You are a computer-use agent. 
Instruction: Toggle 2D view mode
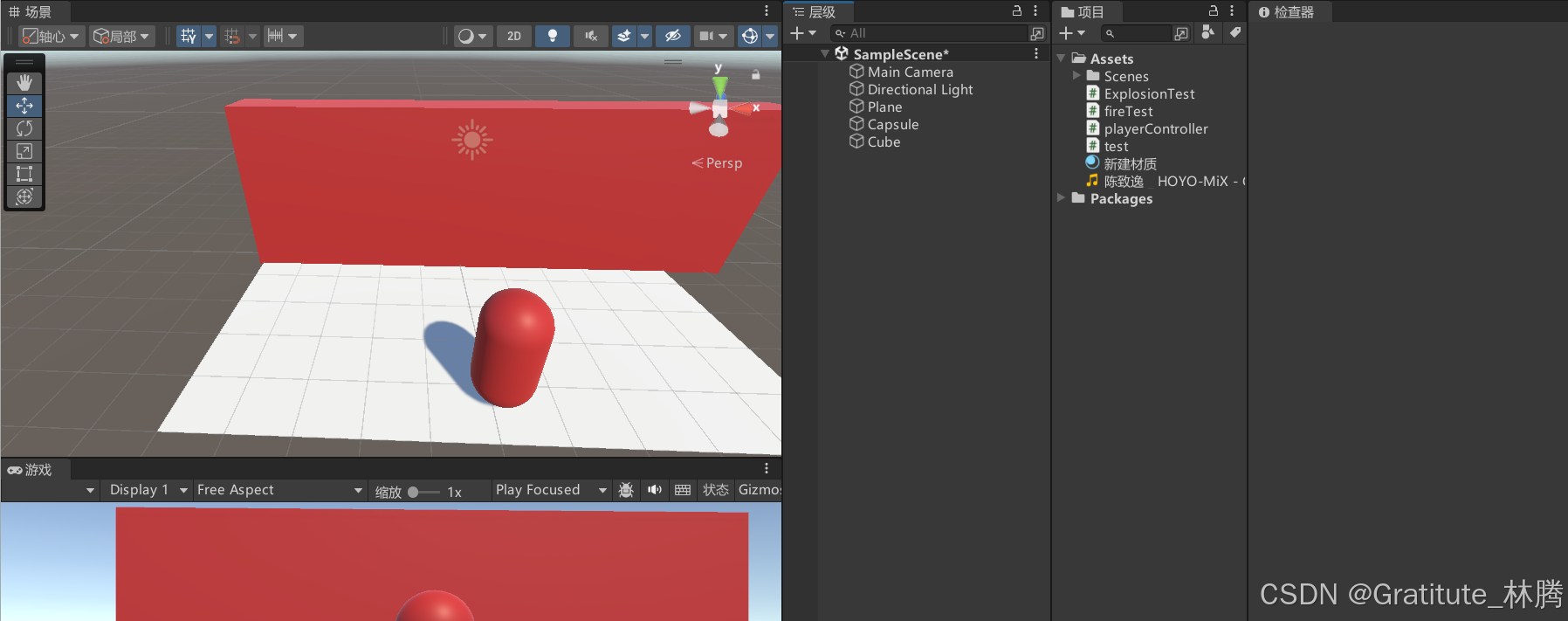pos(514,36)
